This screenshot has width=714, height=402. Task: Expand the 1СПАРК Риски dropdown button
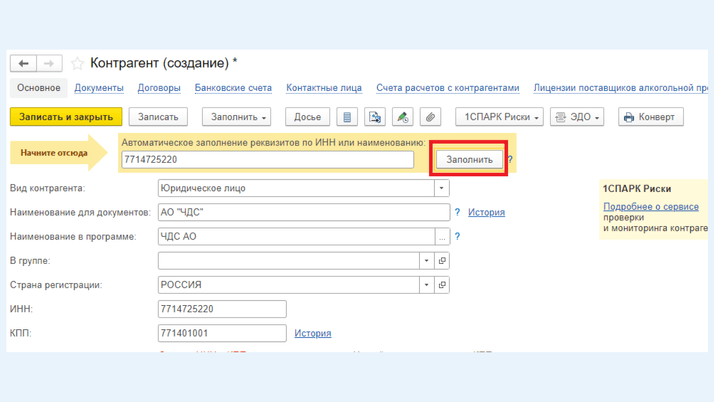499,117
